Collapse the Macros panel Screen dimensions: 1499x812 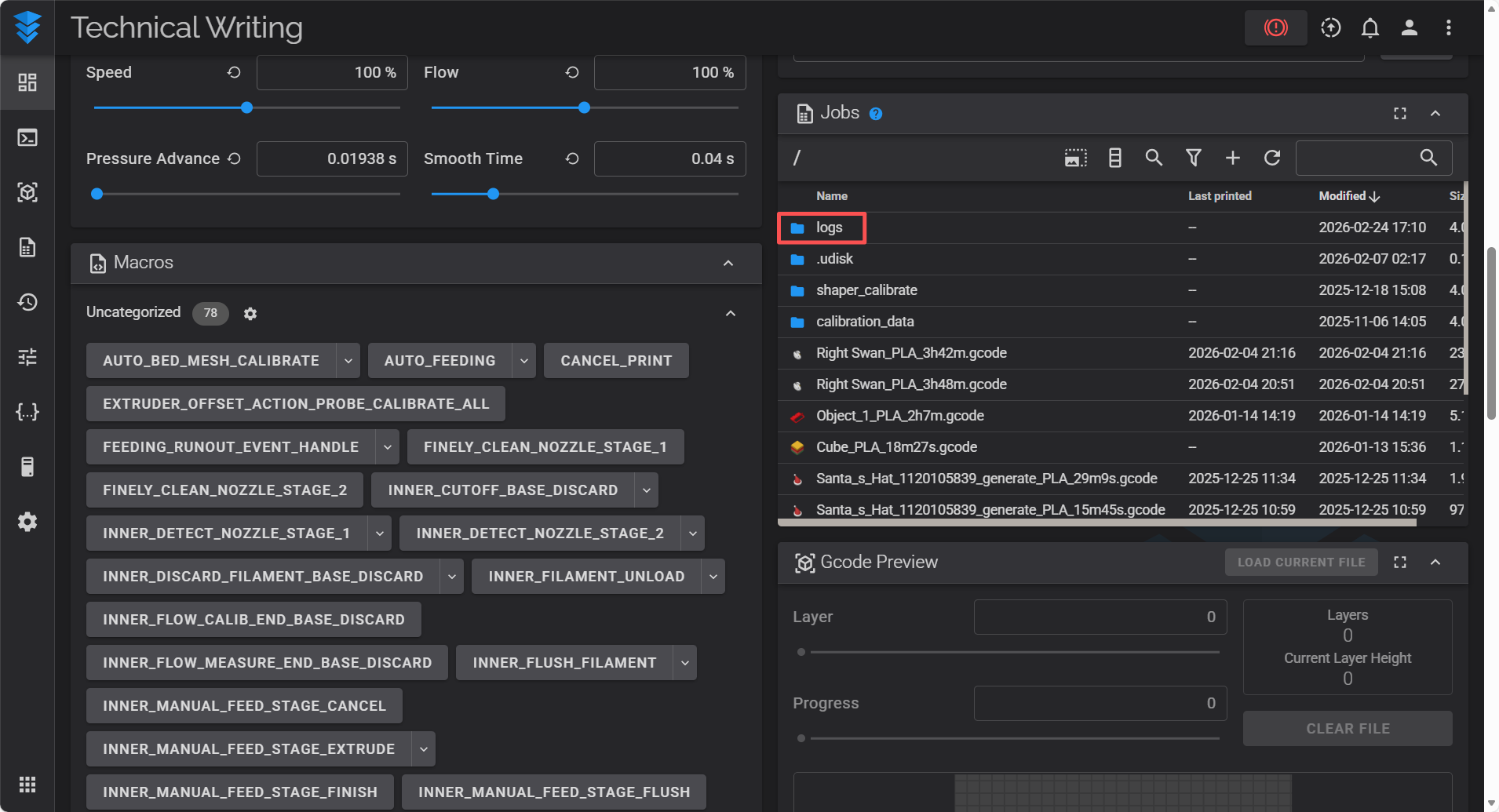(x=728, y=263)
